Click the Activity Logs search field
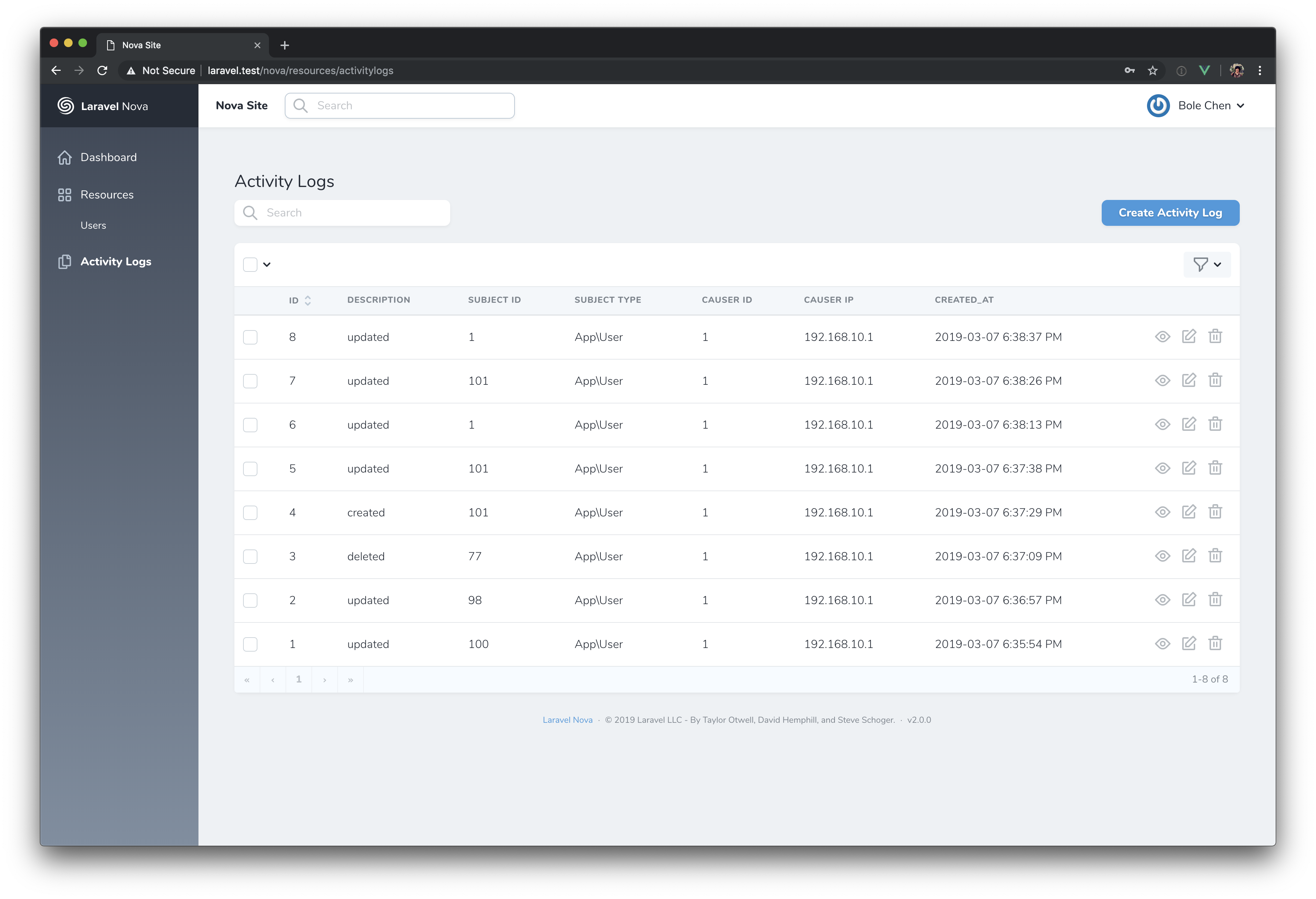 coord(351,213)
